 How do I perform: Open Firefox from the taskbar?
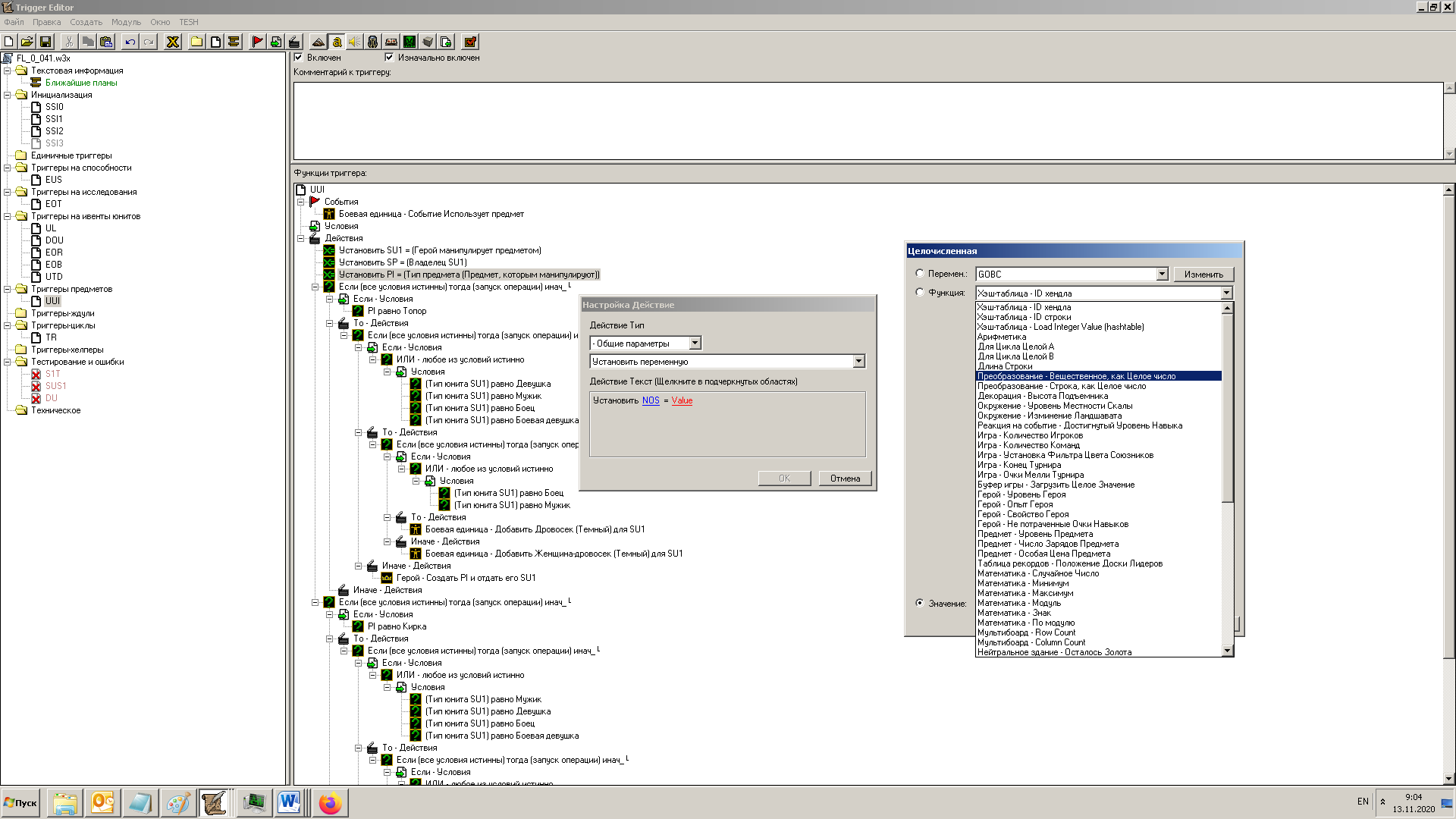pyautogui.click(x=330, y=803)
